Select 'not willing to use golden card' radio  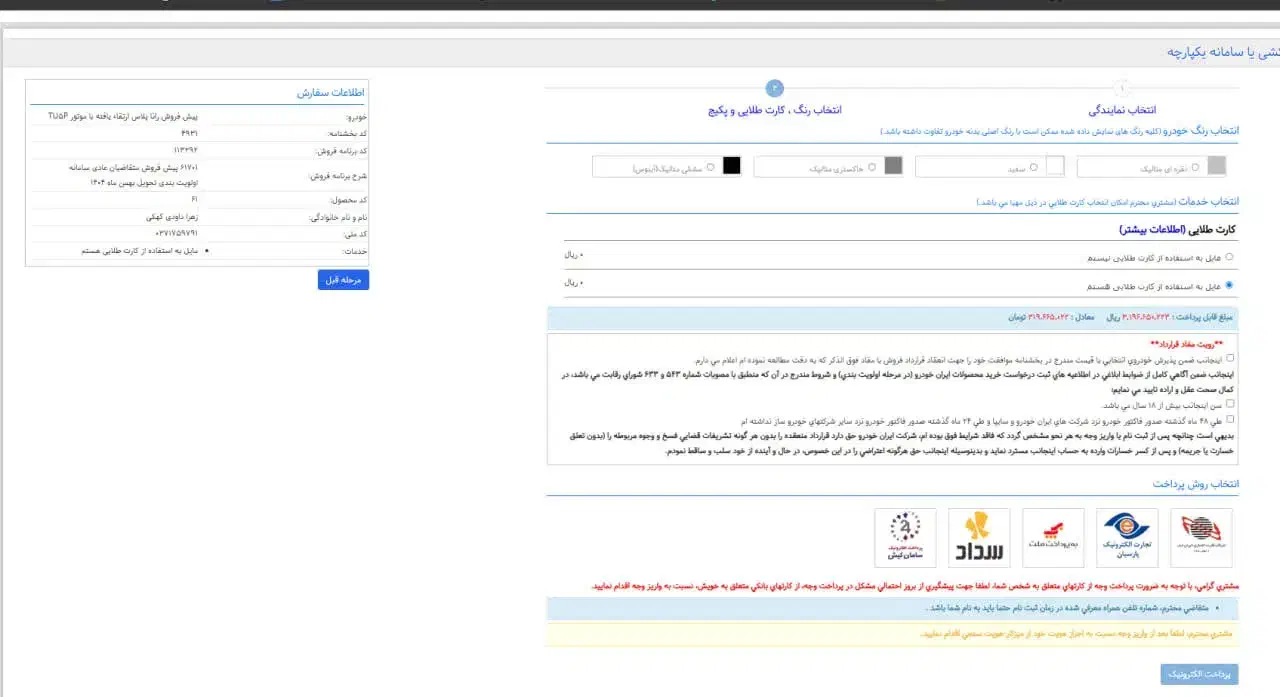click(1229, 257)
